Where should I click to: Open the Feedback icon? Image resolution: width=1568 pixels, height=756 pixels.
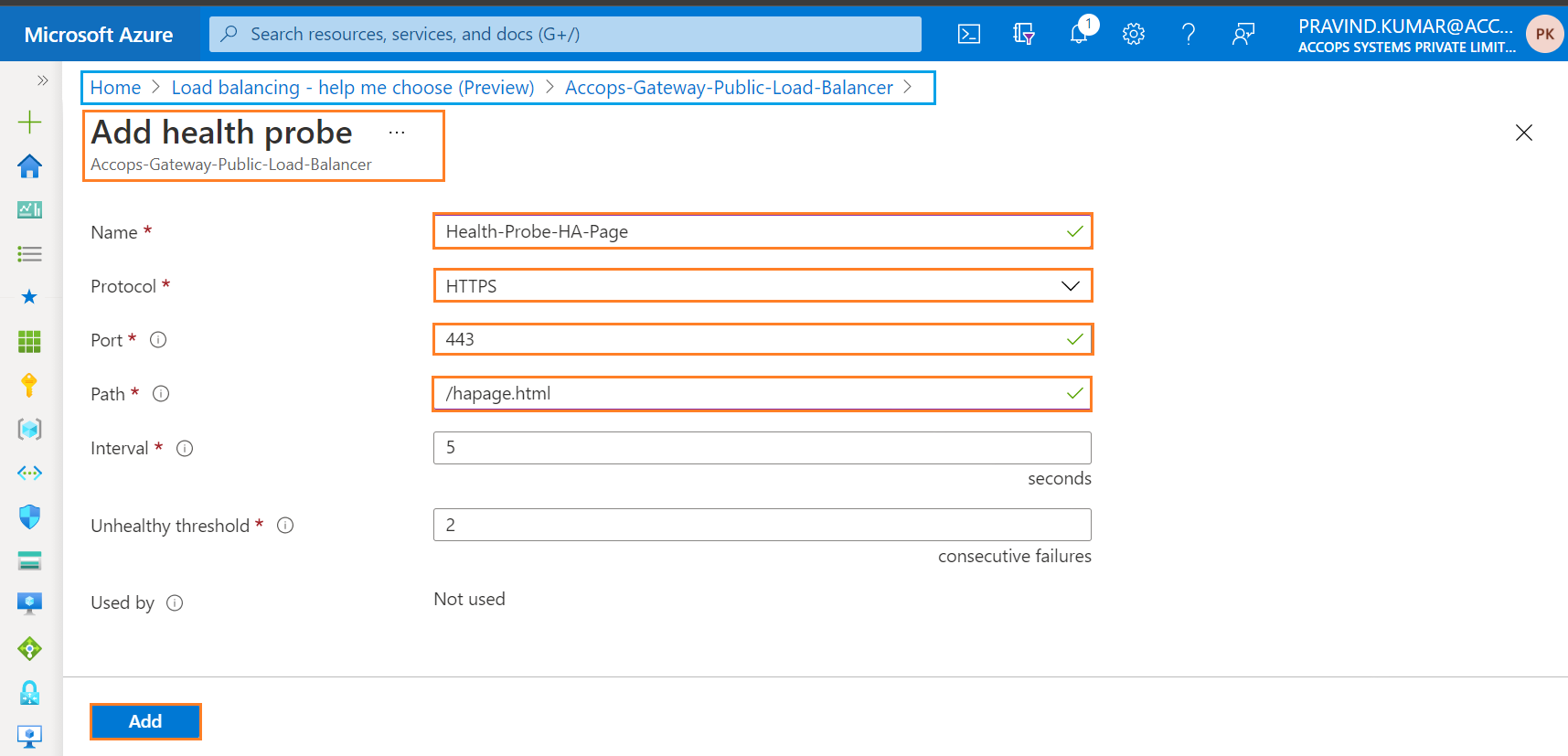point(1243,34)
